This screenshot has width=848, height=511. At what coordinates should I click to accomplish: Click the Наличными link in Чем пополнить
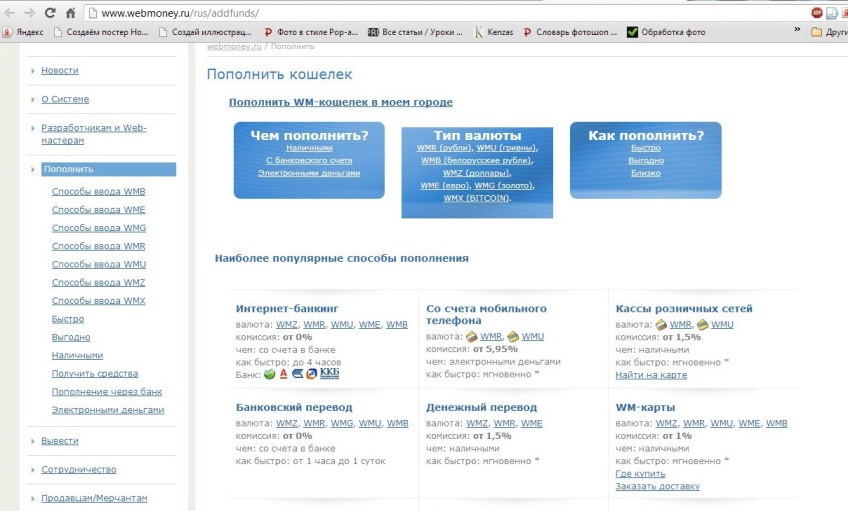point(309,148)
